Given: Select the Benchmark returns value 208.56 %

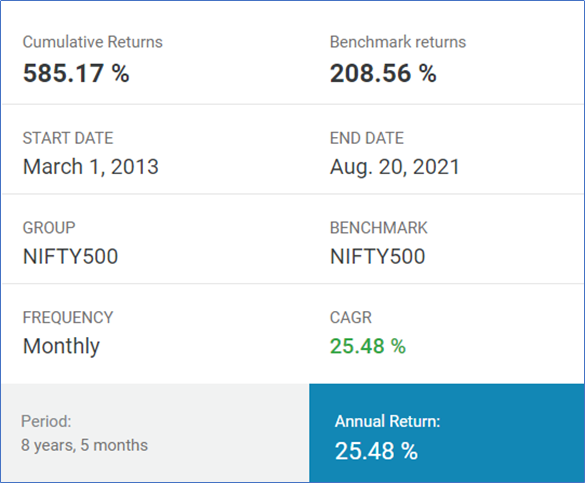Looking at the screenshot, I should point(383,73).
